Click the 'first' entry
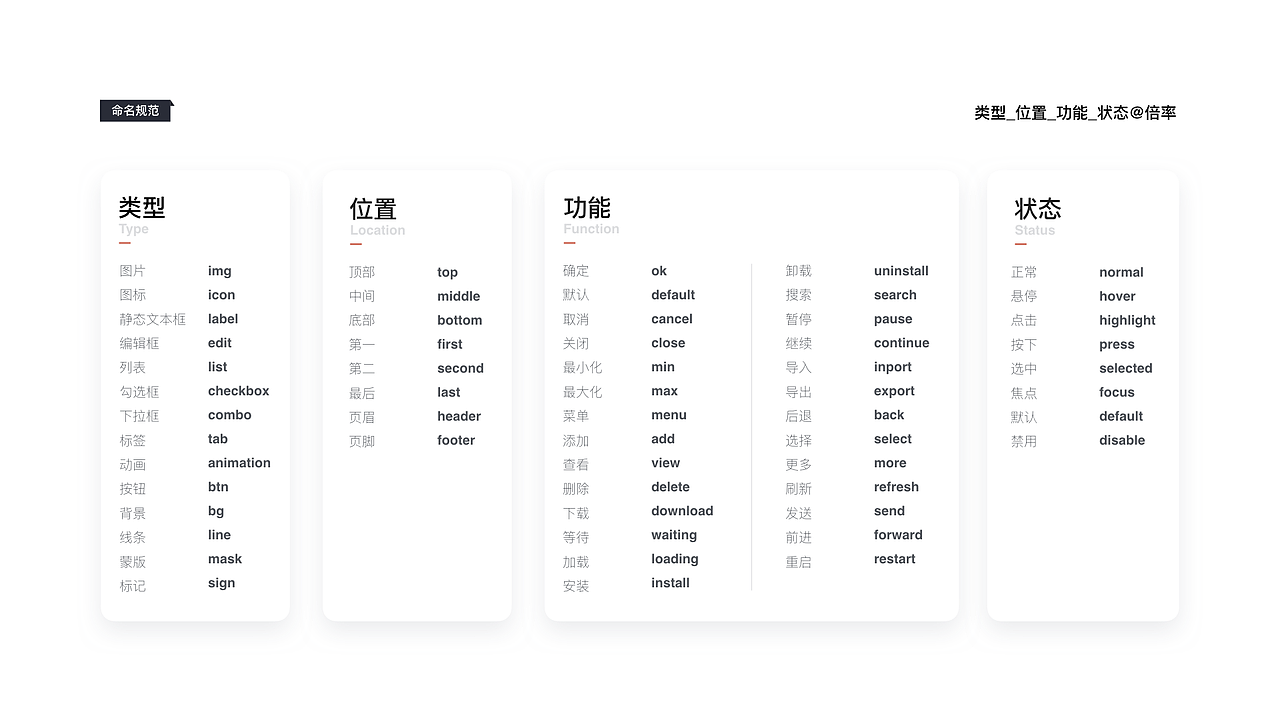The height and width of the screenshot is (720, 1280). [x=450, y=344]
